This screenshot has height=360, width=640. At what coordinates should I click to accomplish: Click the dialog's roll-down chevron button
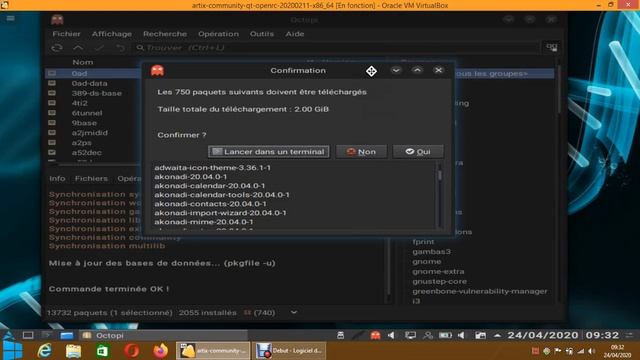(396, 70)
